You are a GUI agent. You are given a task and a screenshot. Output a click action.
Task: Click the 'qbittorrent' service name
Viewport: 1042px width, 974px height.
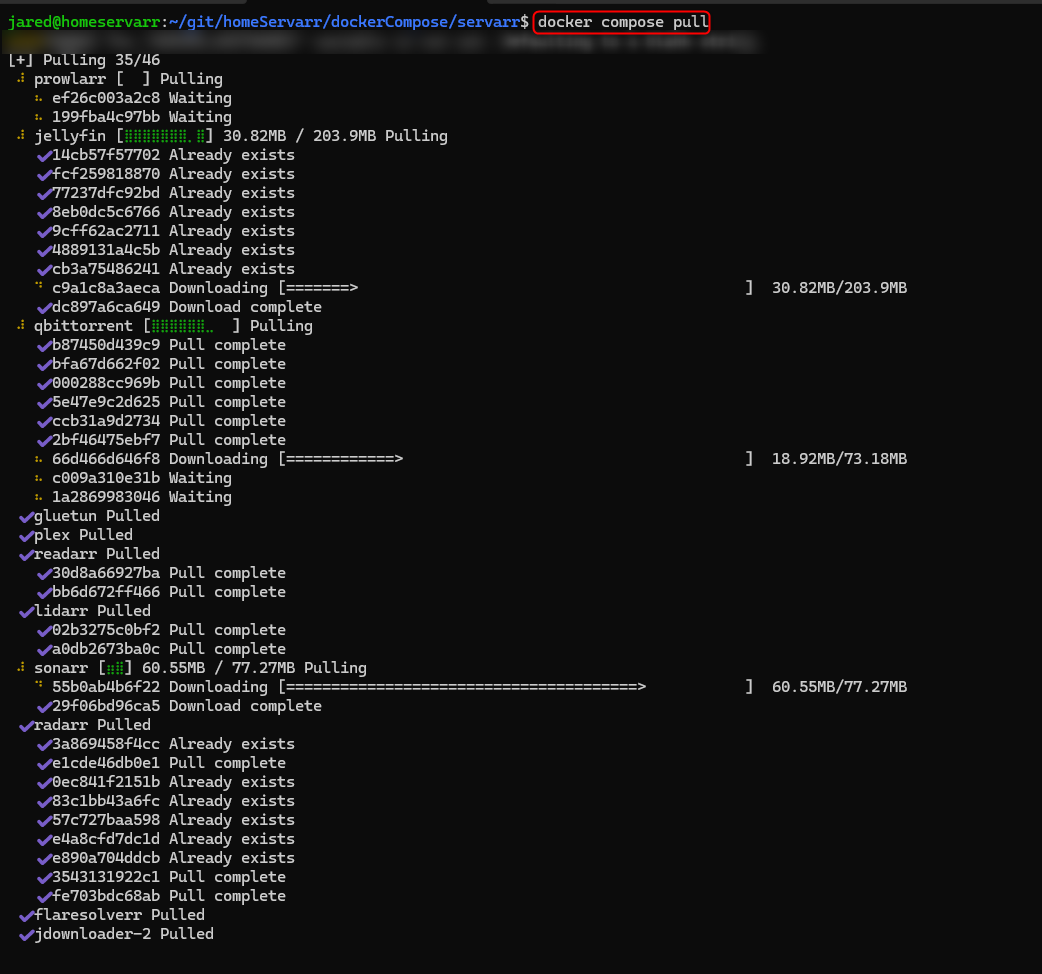[83, 326]
